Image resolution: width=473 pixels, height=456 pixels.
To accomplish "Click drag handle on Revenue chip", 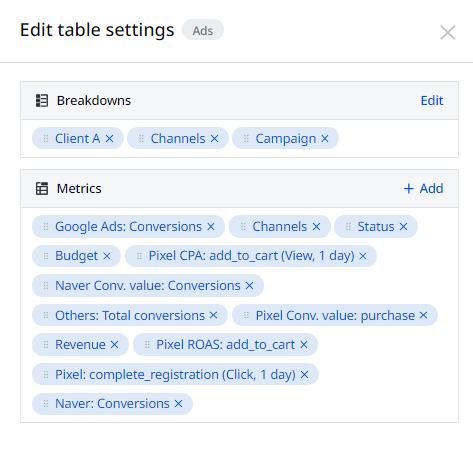I will point(46,345).
